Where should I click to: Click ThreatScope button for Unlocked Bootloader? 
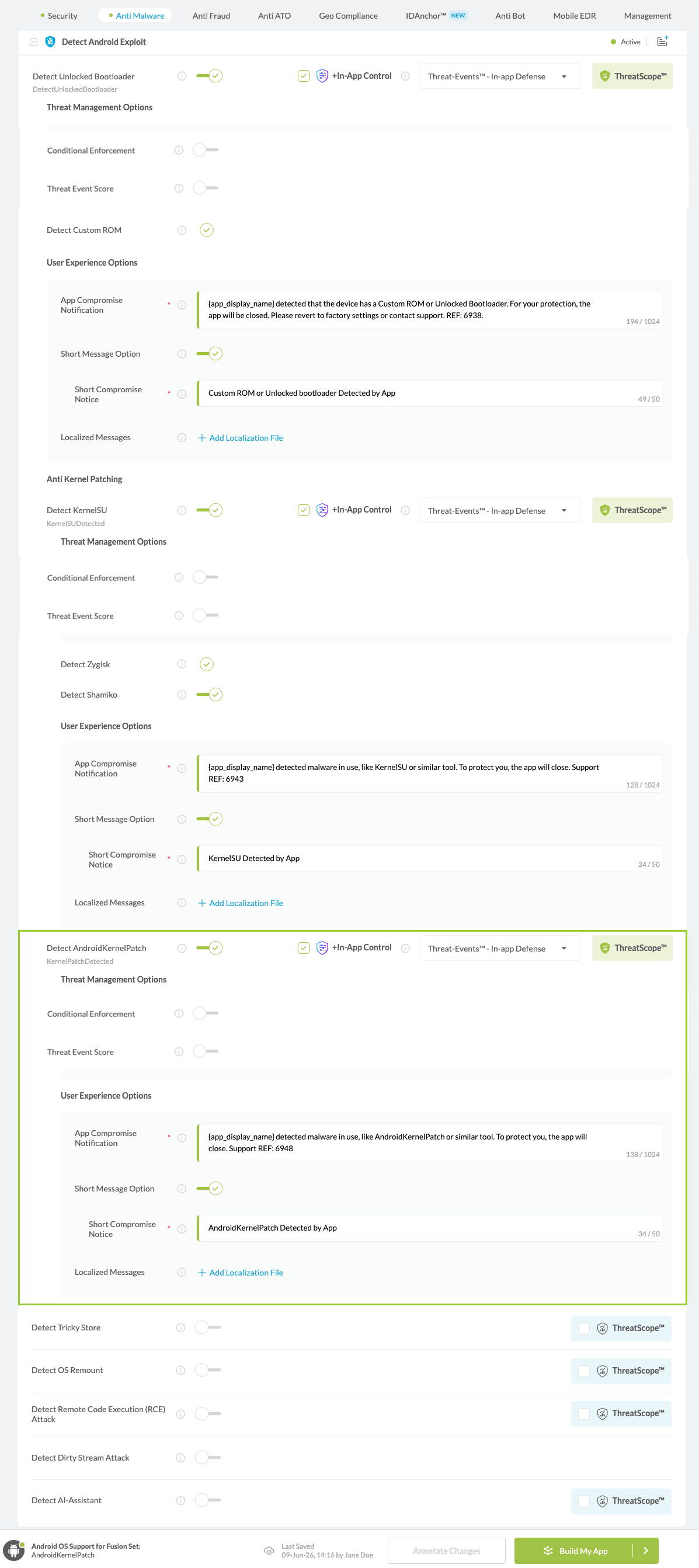point(632,76)
